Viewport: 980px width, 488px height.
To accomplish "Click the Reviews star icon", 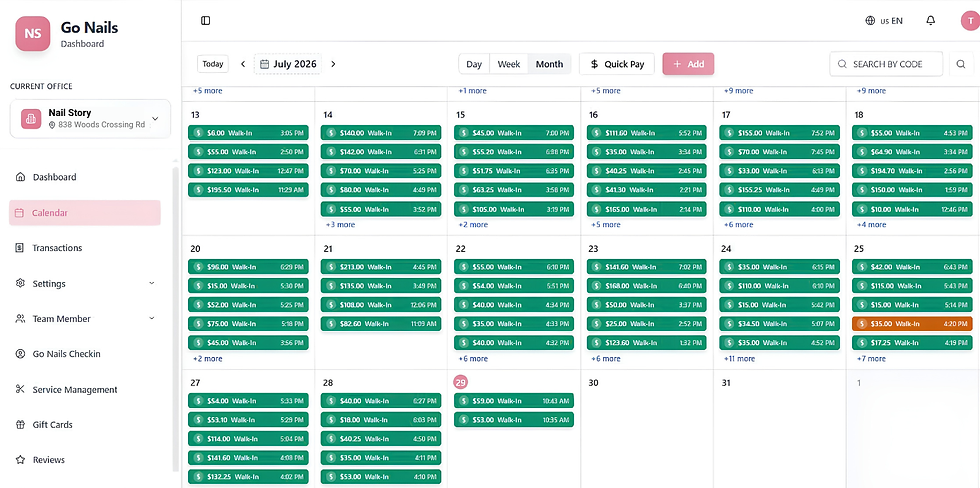I will (20, 460).
